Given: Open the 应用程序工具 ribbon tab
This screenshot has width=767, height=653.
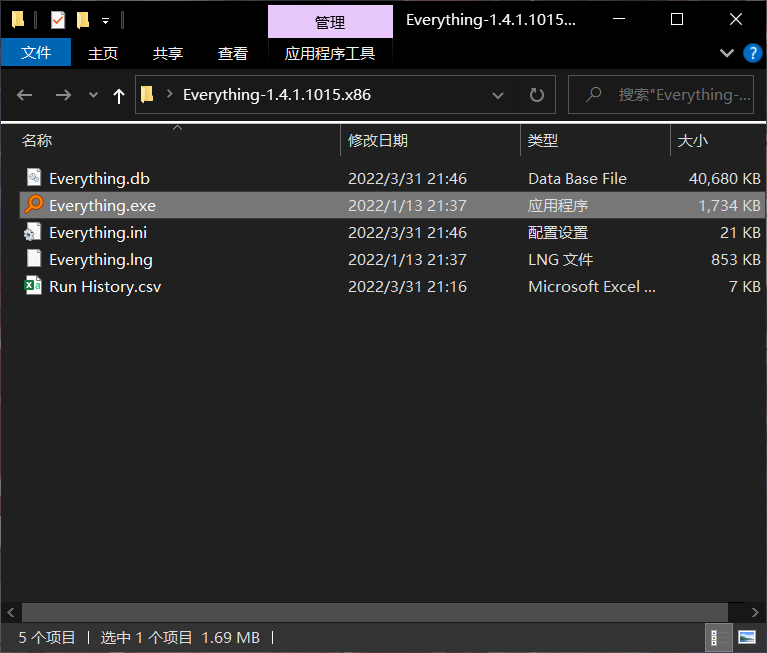Looking at the screenshot, I should [x=330, y=53].
